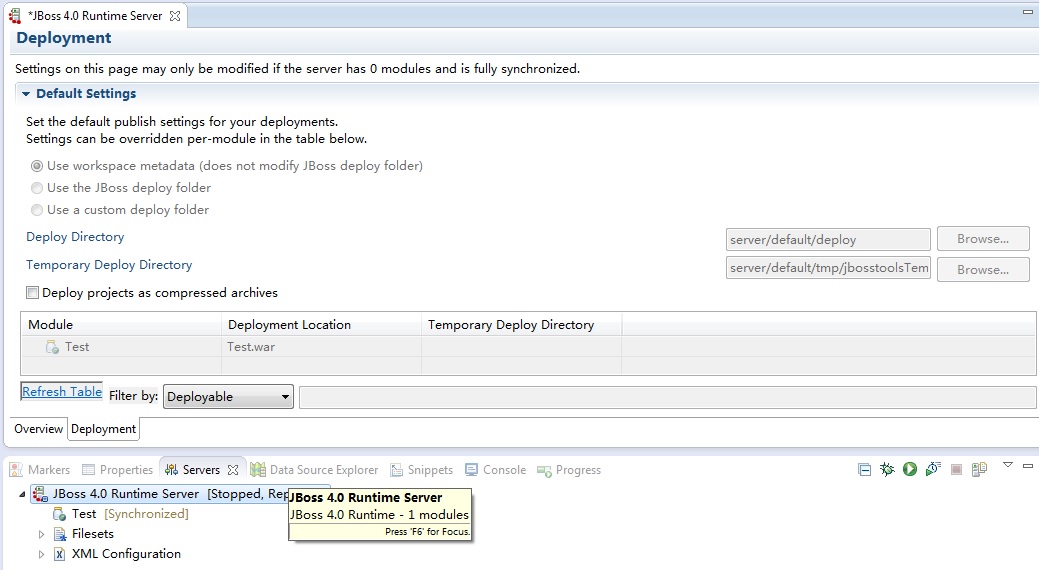Click the Temporary Deploy Directory column header
This screenshot has height=570, width=1039.
tap(521, 325)
